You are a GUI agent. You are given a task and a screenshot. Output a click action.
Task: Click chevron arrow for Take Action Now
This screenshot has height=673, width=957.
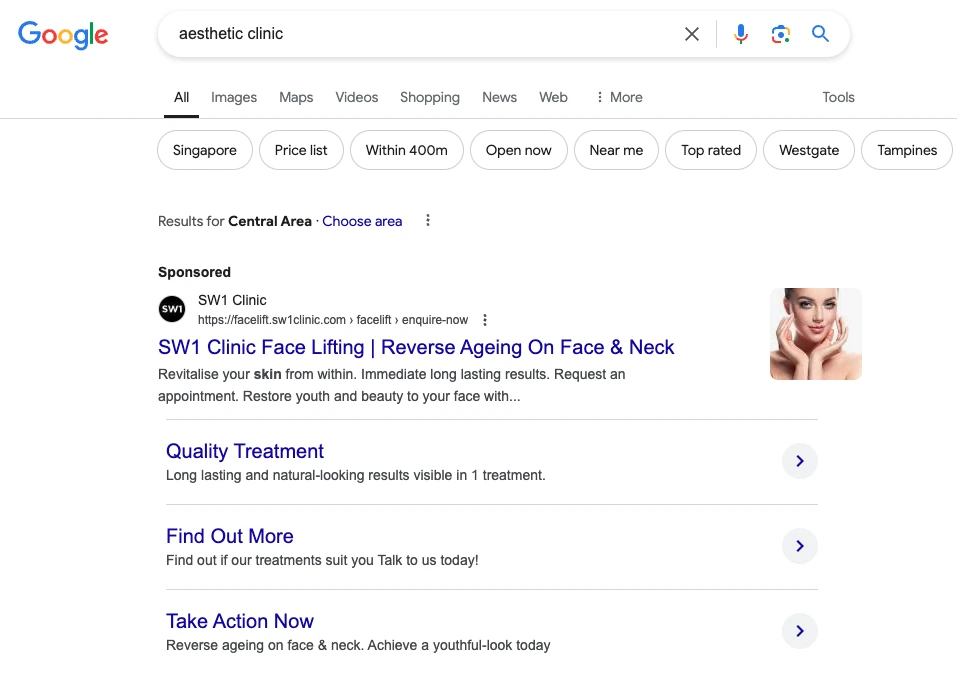(800, 631)
